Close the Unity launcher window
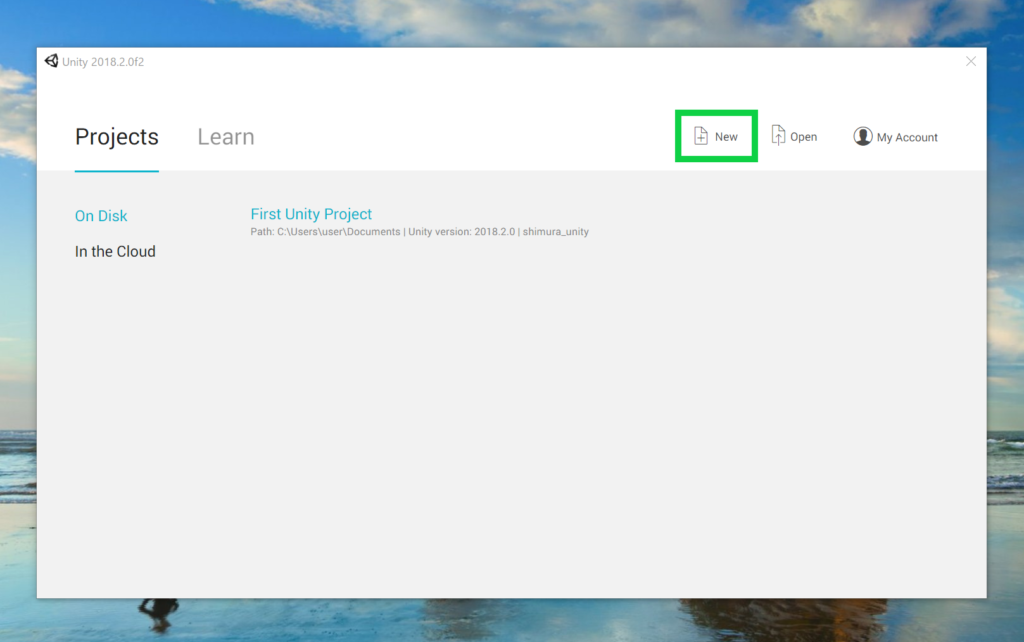The width and height of the screenshot is (1024, 642). pos(970,61)
